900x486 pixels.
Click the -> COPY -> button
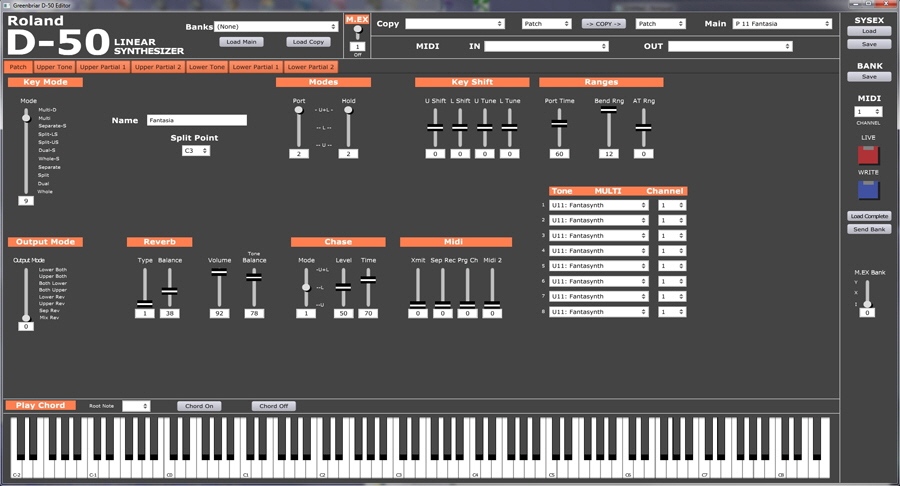coord(603,24)
